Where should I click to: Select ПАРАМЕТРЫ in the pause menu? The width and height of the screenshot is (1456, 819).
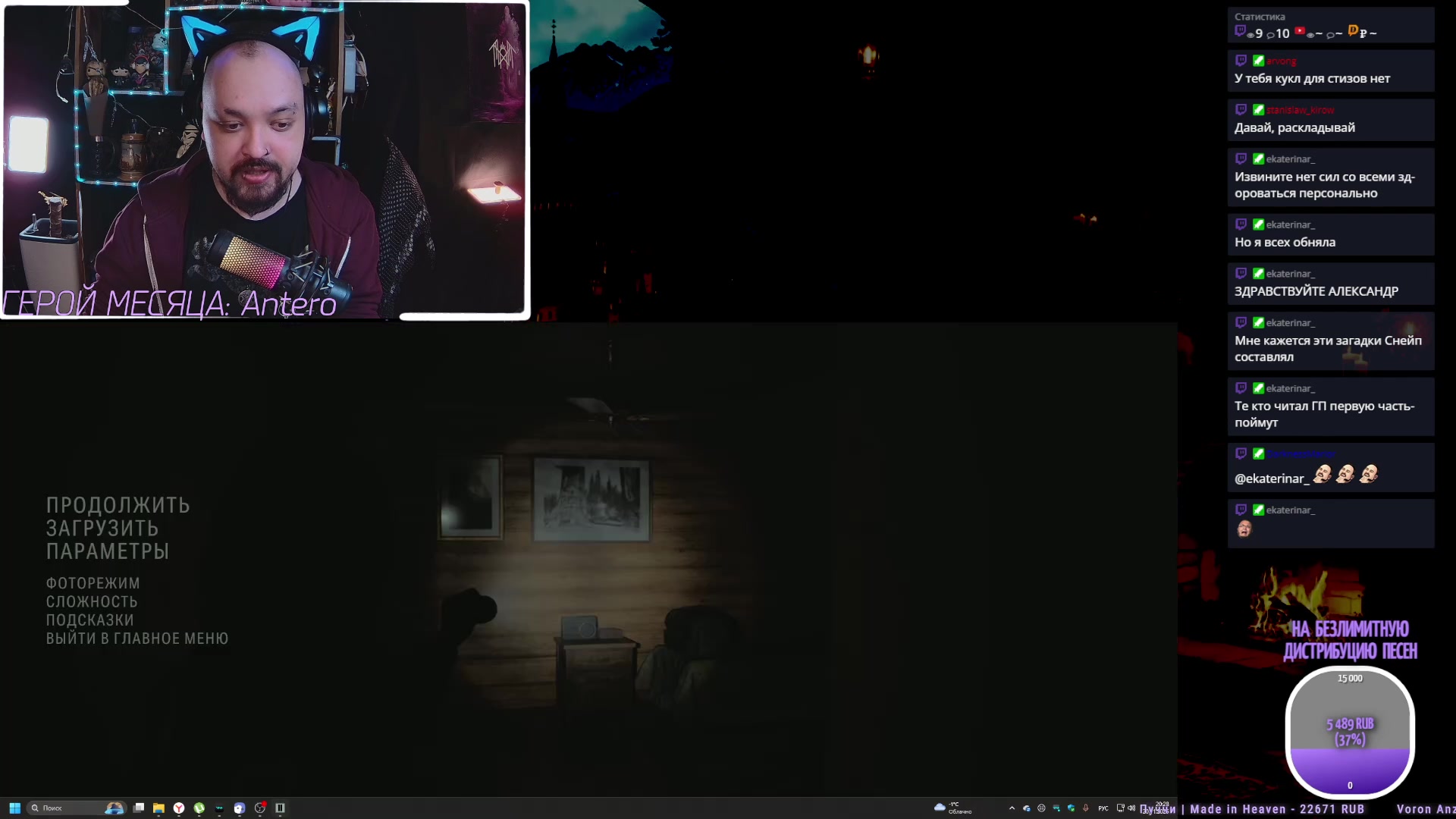[106, 551]
